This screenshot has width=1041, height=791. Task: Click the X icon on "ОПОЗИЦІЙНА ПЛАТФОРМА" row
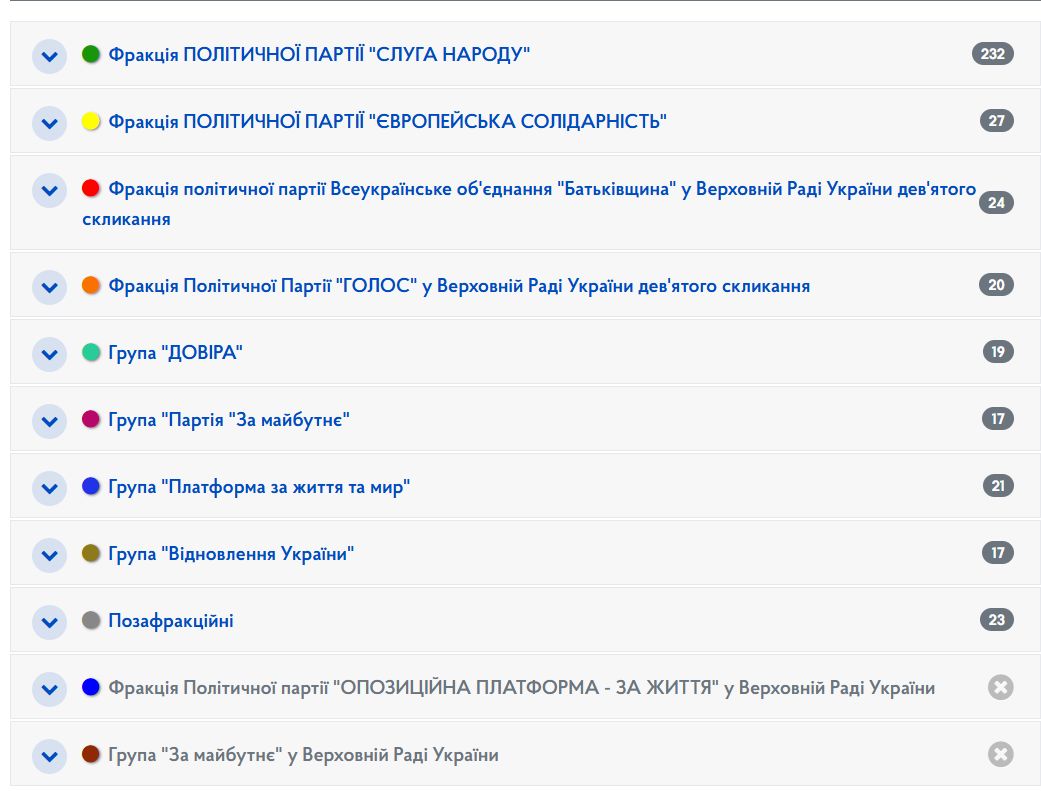pos(1000,687)
